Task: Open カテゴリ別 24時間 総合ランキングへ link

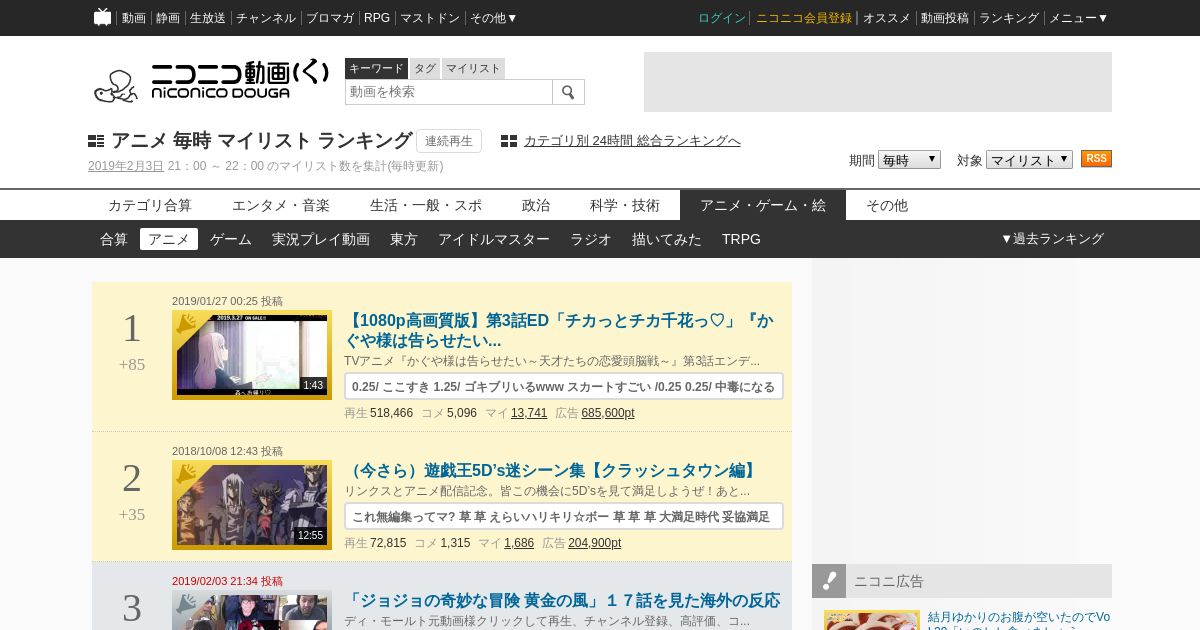Action: coord(632,141)
